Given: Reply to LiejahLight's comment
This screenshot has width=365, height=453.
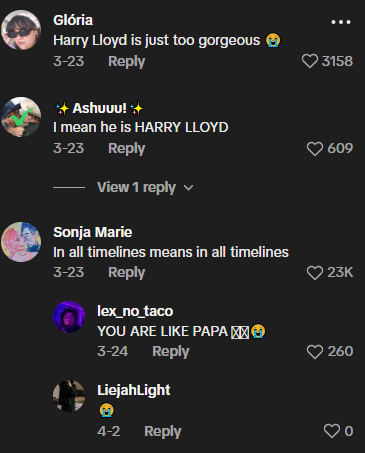Looking at the screenshot, I should click(163, 432).
